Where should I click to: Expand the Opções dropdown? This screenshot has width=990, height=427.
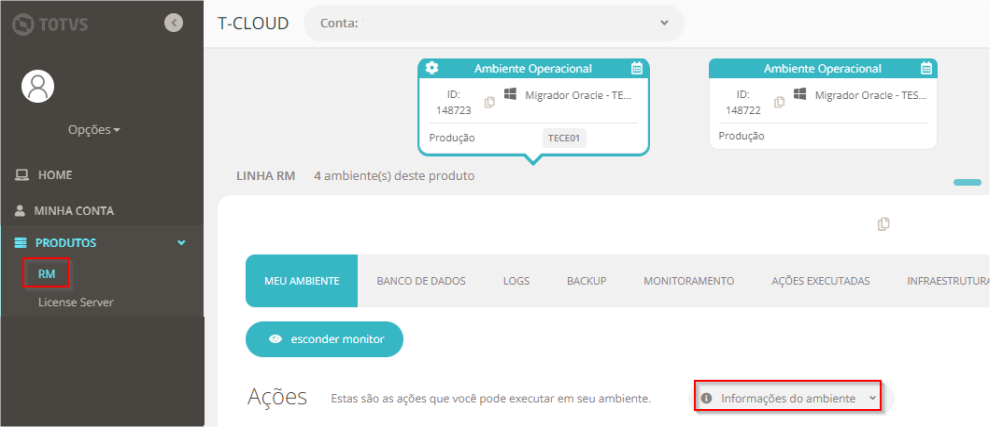click(94, 129)
